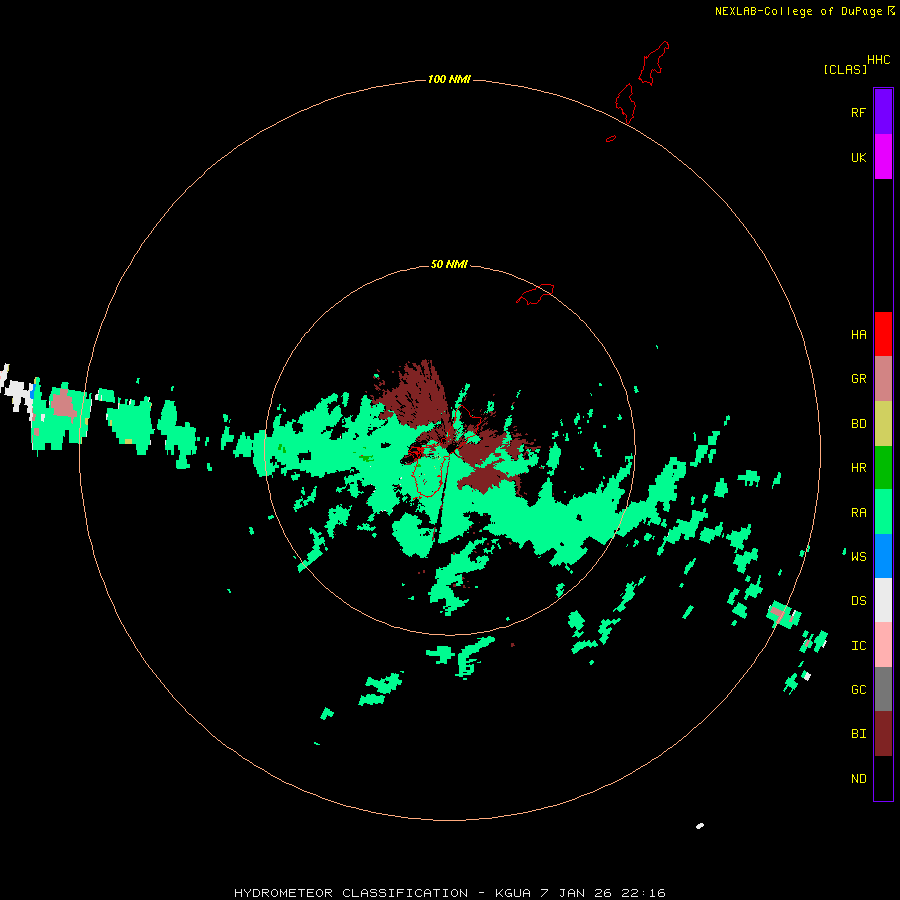The height and width of the screenshot is (900, 900).
Task: Click the RA legend label
Action: (858, 513)
